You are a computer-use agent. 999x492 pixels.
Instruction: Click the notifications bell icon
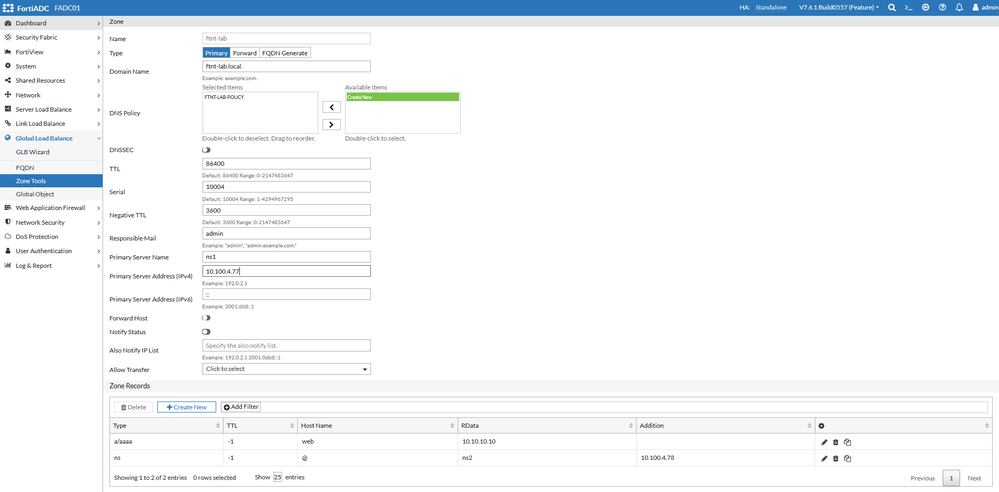click(x=959, y=8)
